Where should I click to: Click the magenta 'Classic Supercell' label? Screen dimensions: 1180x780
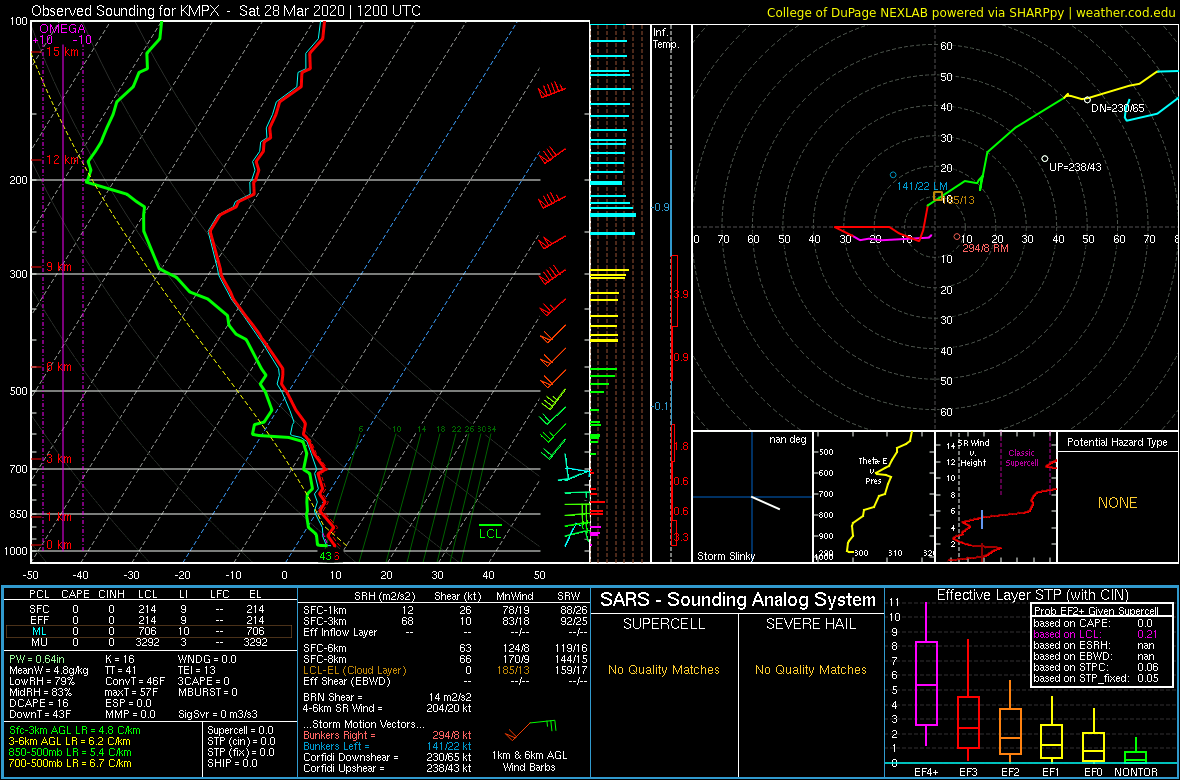coord(1022,459)
